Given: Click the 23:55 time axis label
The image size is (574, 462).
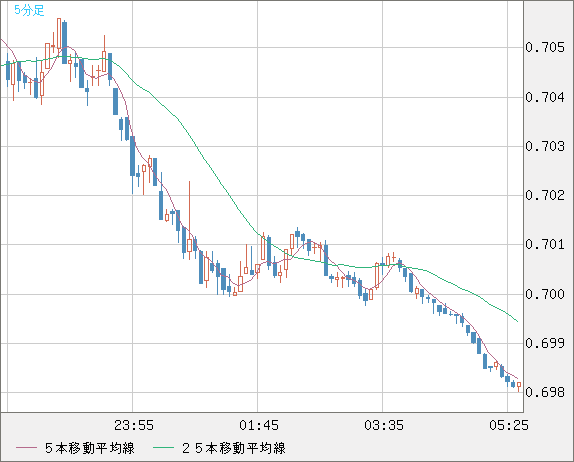Looking at the screenshot, I should pyautogui.click(x=134, y=425).
